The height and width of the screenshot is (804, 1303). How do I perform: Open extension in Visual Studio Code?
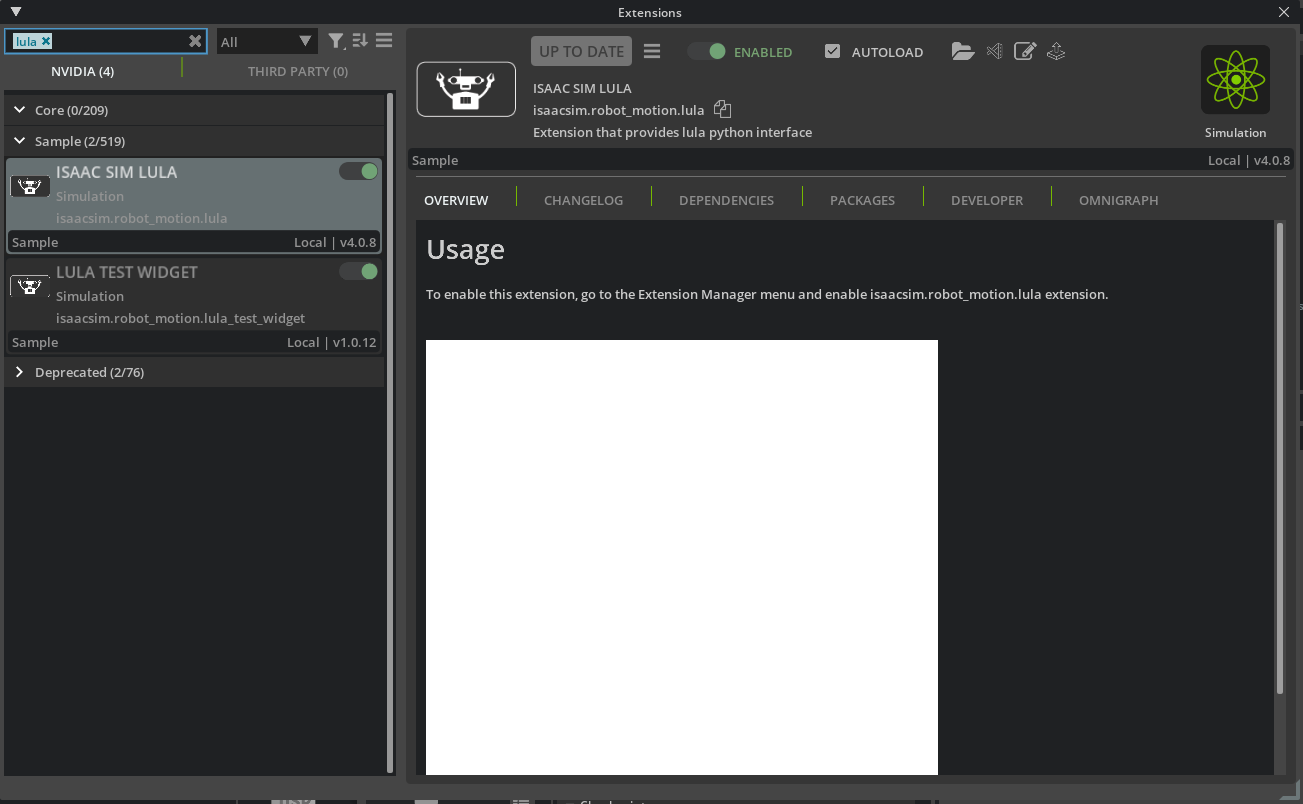point(994,52)
